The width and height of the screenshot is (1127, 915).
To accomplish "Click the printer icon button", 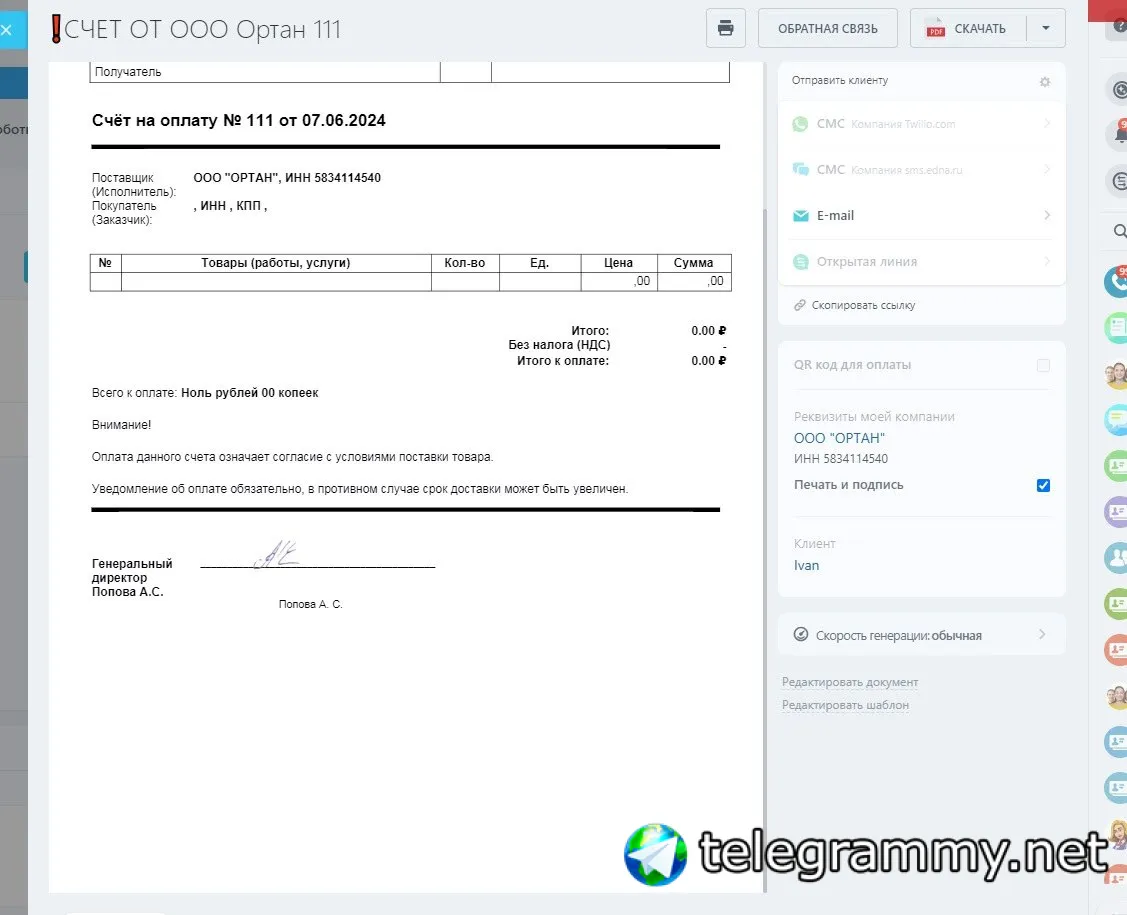I will [725, 28].
